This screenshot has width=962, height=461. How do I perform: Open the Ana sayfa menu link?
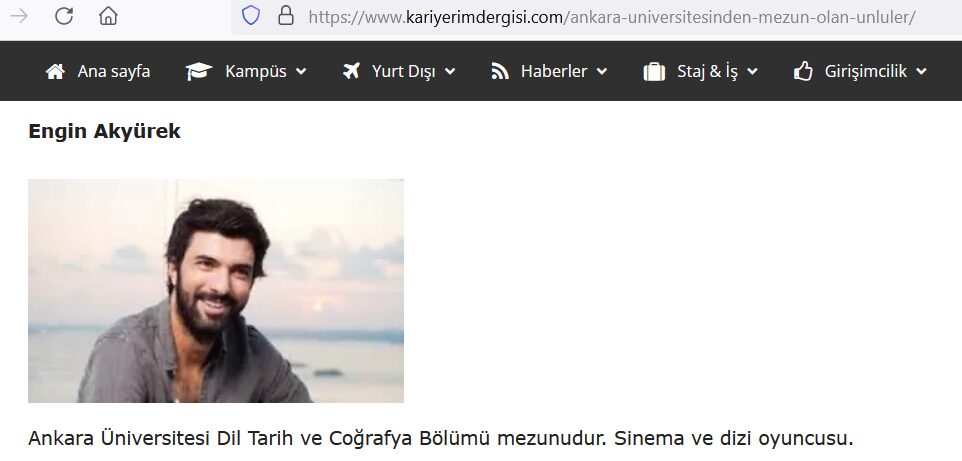(x=114, y=71)
